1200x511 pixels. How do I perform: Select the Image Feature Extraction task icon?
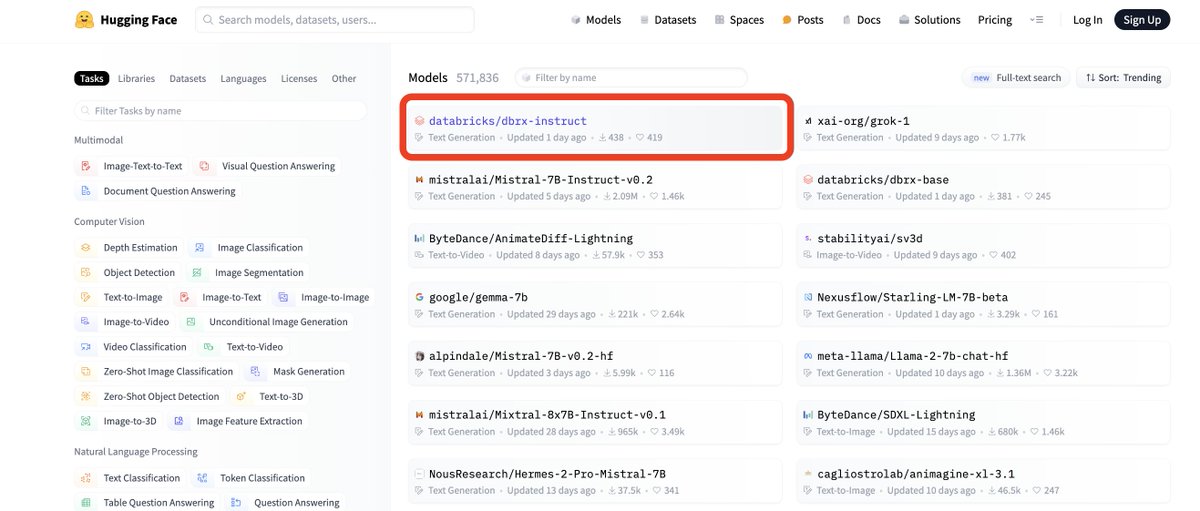[x=179, y=421]
